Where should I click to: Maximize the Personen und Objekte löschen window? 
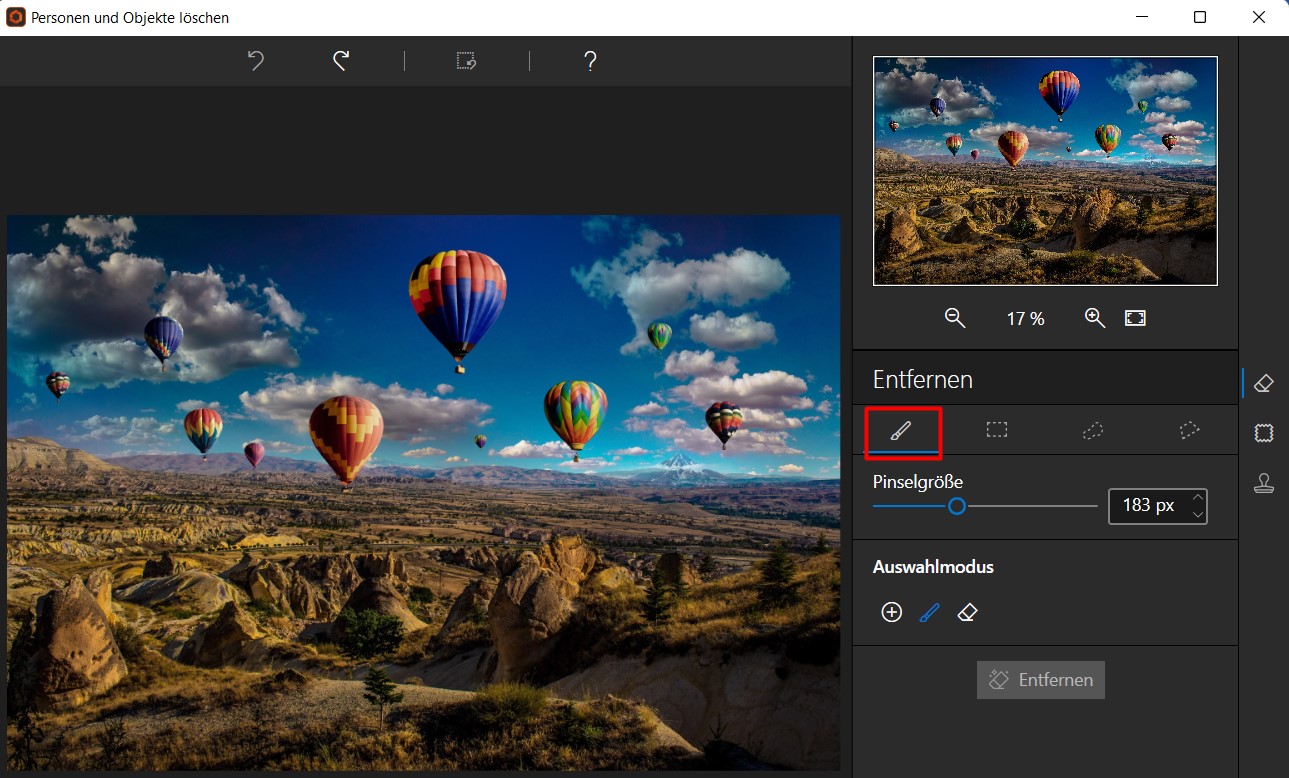pyautogui.click(x=1200, y=17)
